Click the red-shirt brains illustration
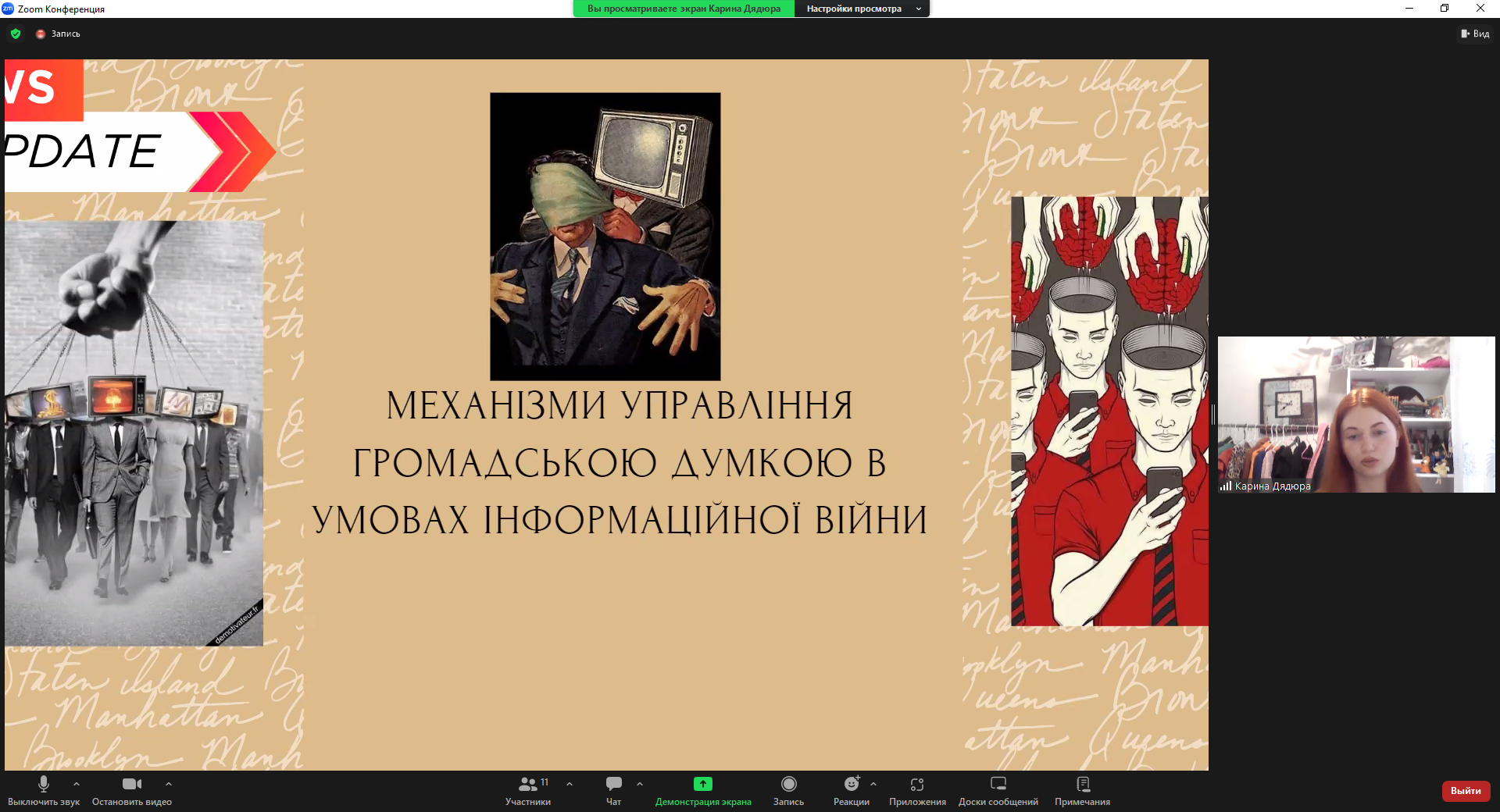1500x812 pixels. tap(1109, 411)
